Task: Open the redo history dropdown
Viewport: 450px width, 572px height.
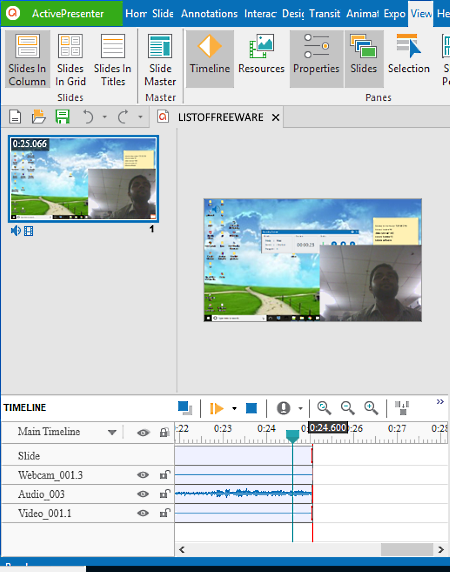Action: (x=140, y=117)
